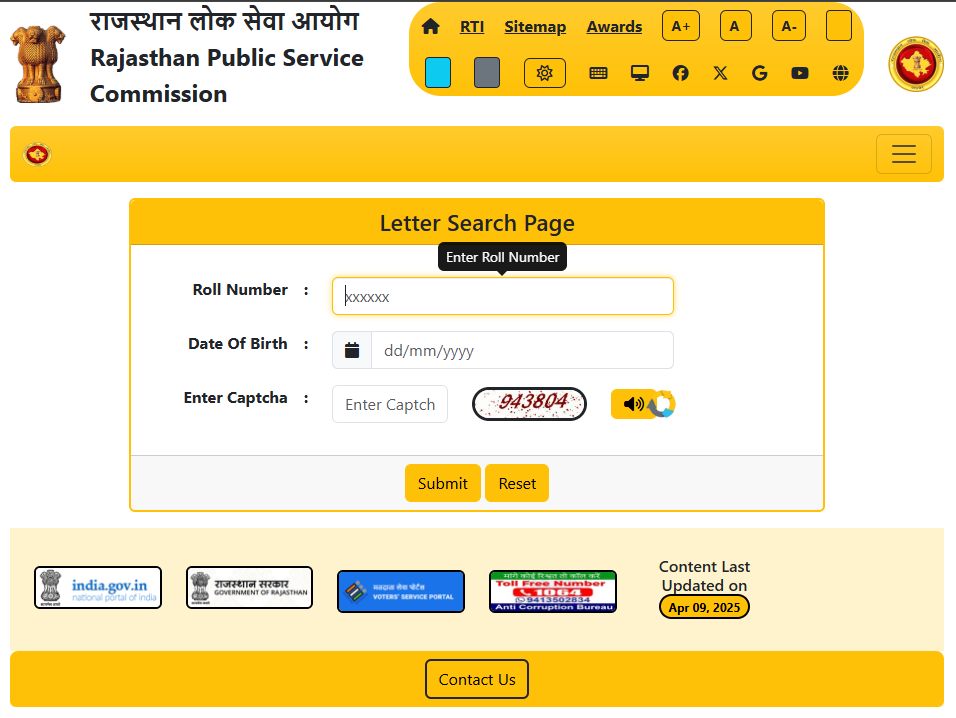
Task: Click the Home icon in the header
Action: point(431,27)
